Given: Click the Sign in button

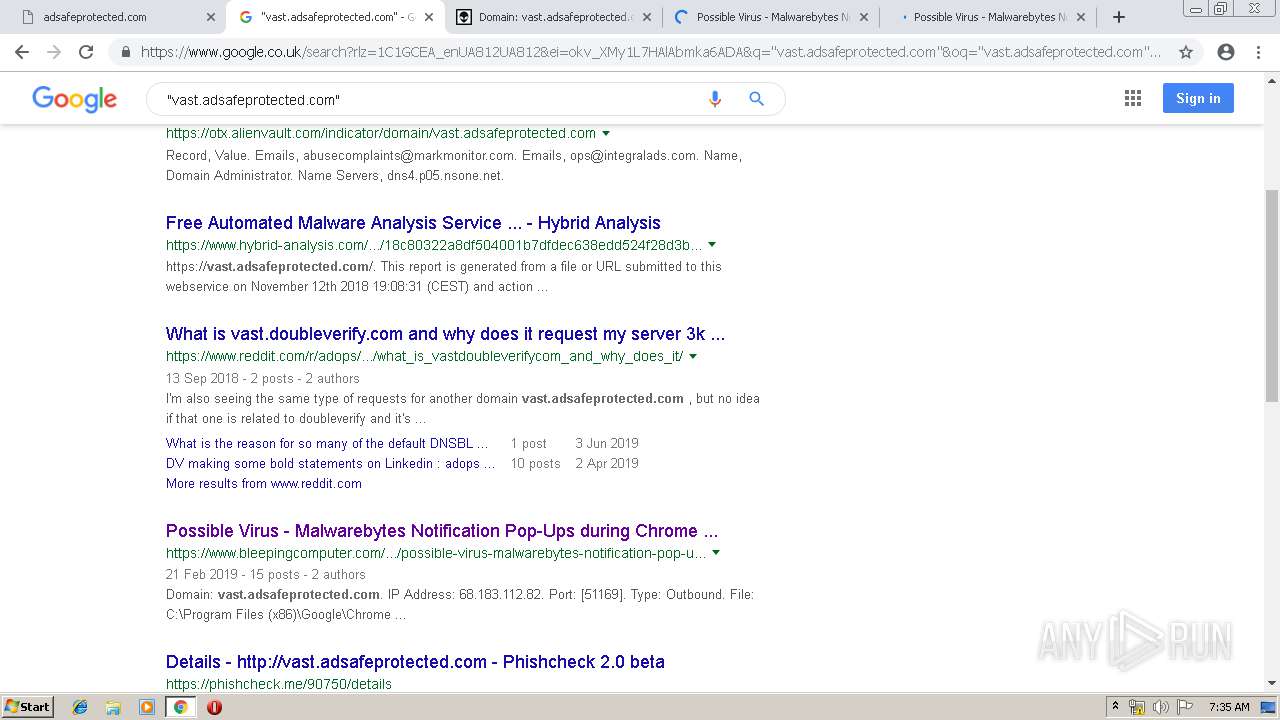Looking at the screenshot, I should [x=1198, y=98].
